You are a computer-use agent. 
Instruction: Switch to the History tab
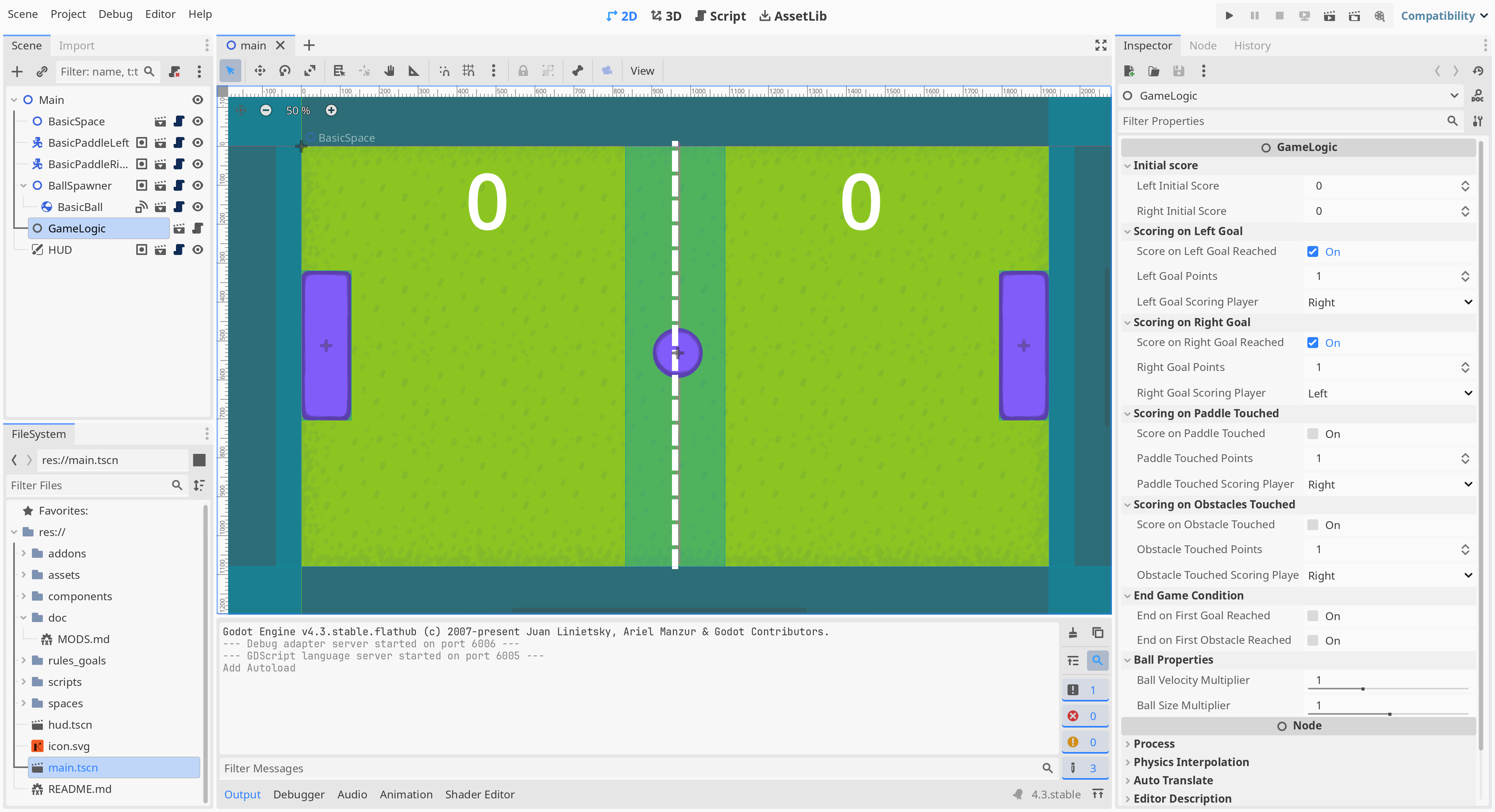point(1252,45)
